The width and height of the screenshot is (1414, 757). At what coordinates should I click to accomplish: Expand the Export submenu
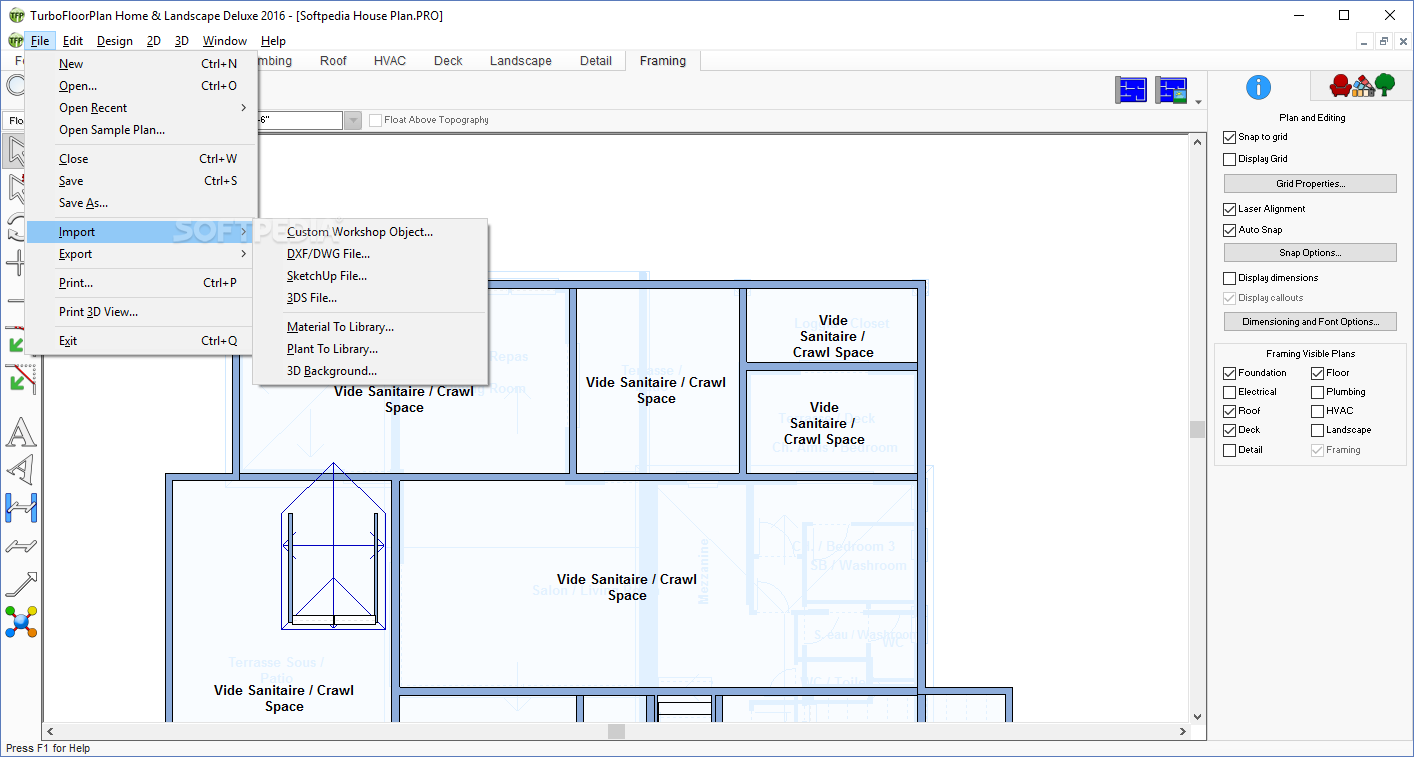click(142, 254)
